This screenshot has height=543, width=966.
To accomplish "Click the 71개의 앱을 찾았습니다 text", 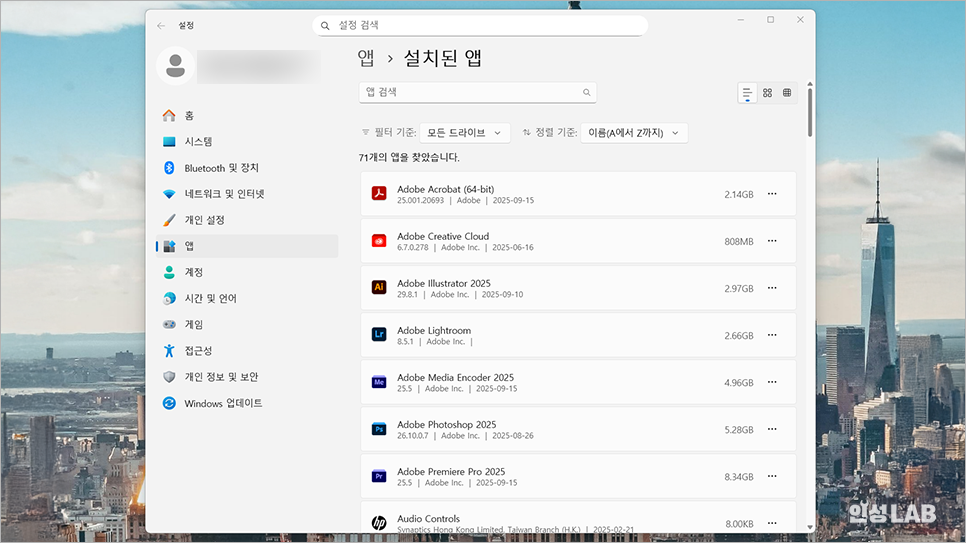I will point(409,158).
